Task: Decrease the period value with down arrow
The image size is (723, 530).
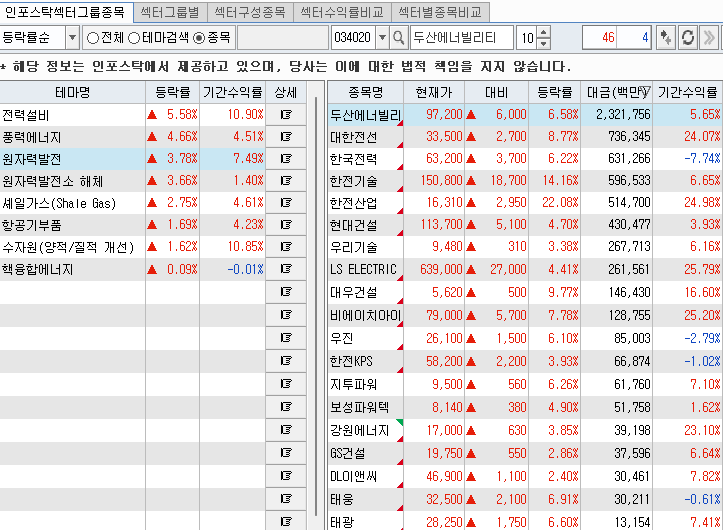Action: 544,43
